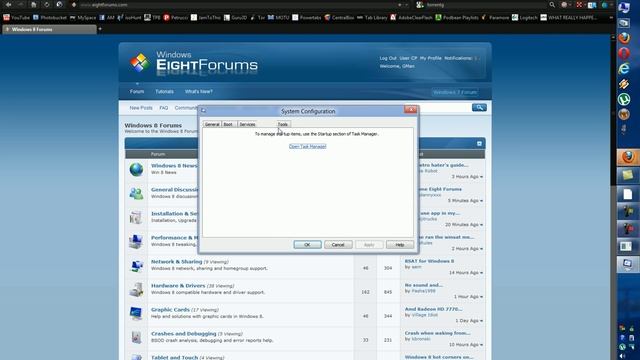640x360 pixels.
Task: Click the Windows 7 Forum button
Action: tap(455, 92)
